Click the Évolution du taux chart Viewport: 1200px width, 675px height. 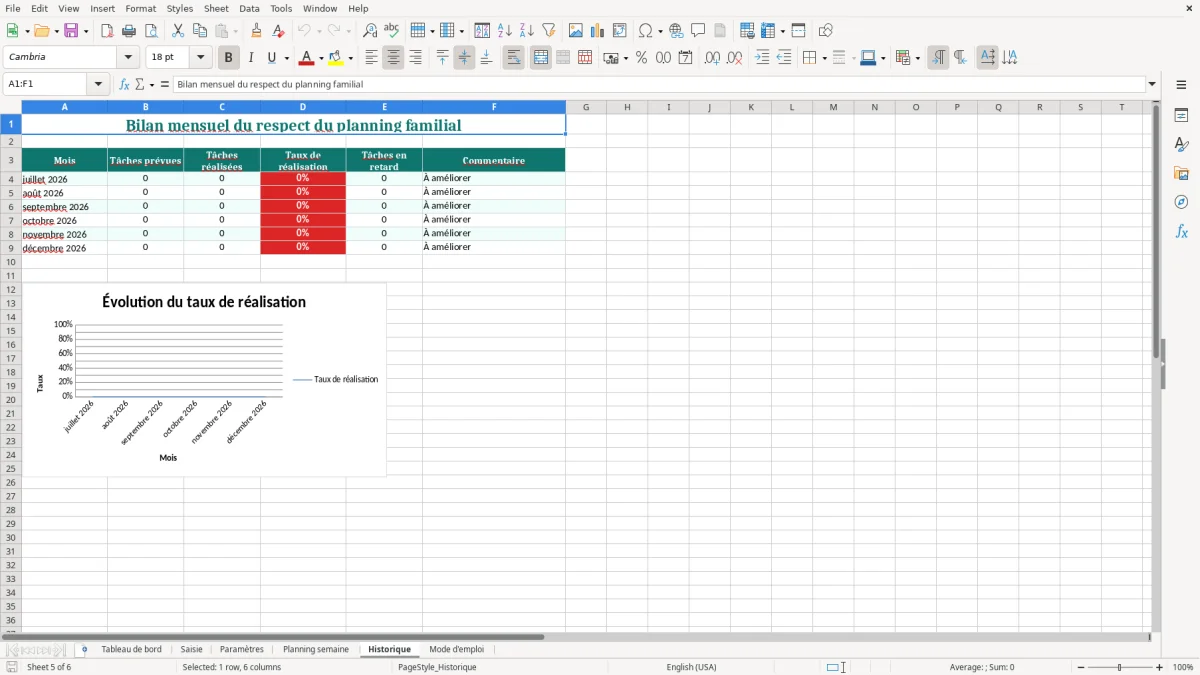point(204,380)
